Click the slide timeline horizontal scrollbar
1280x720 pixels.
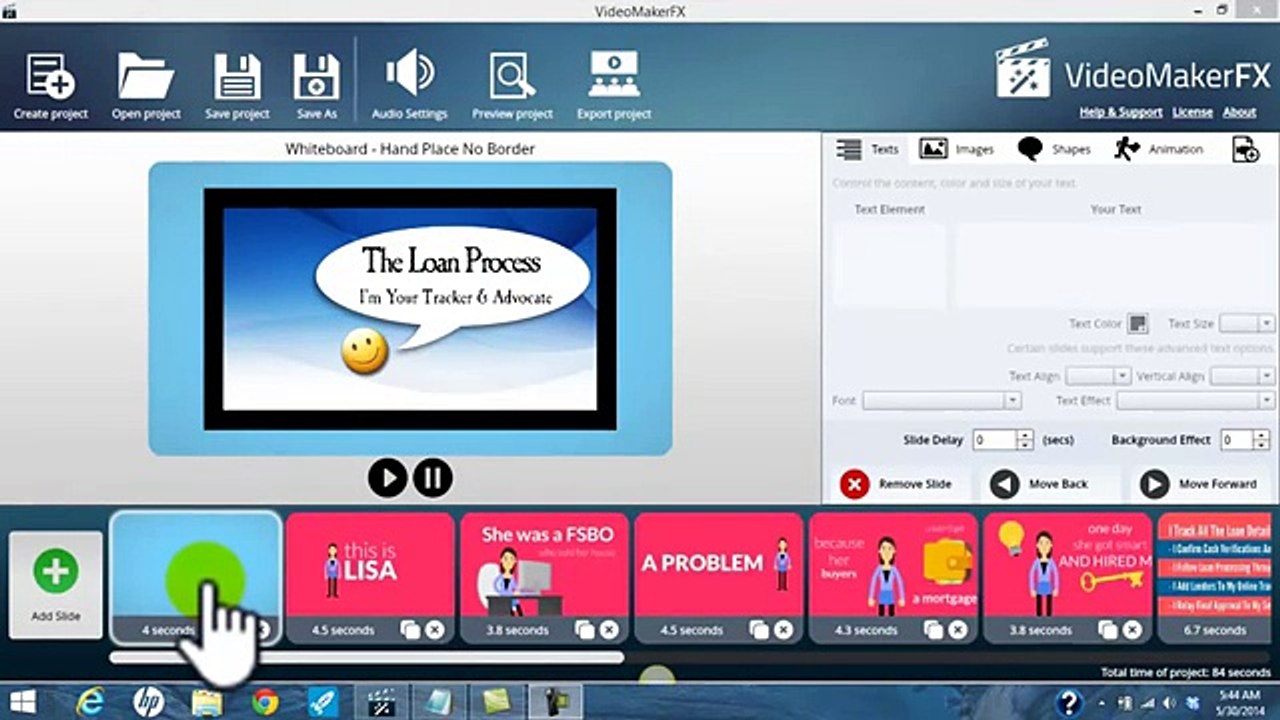click(366, 657)
